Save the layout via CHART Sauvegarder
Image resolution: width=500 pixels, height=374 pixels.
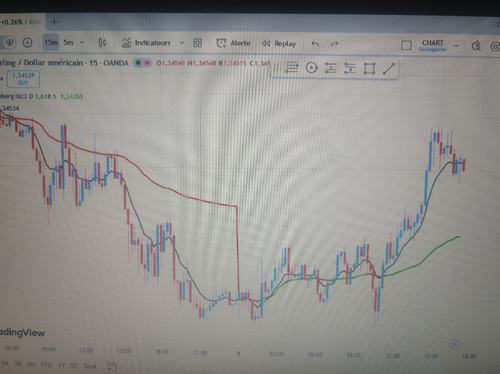tap(433, 45)
